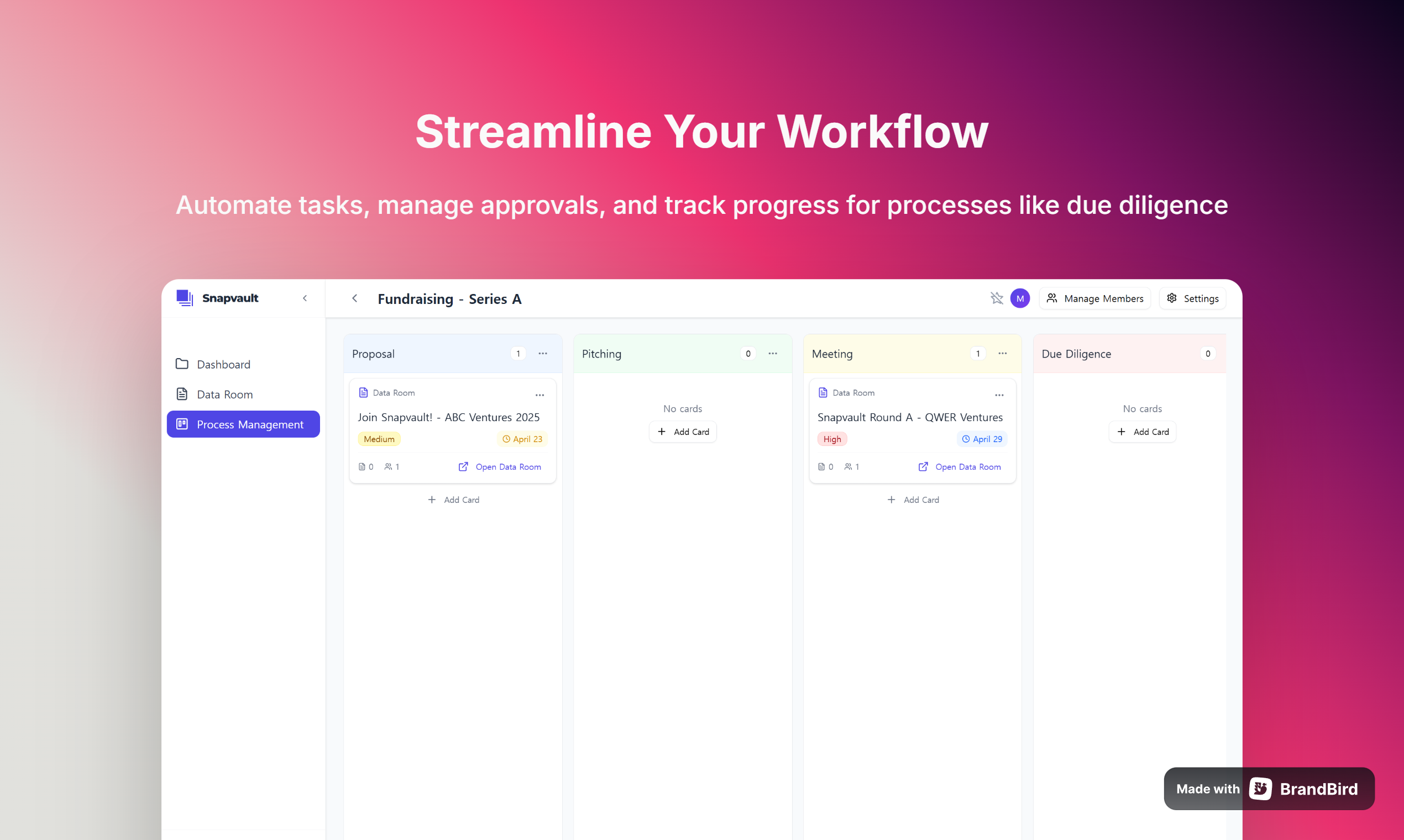Screen dimensions: 1404x840
Task: Add a card in the Pitching column
Action: pyautogui.click(x=683, y=431)
